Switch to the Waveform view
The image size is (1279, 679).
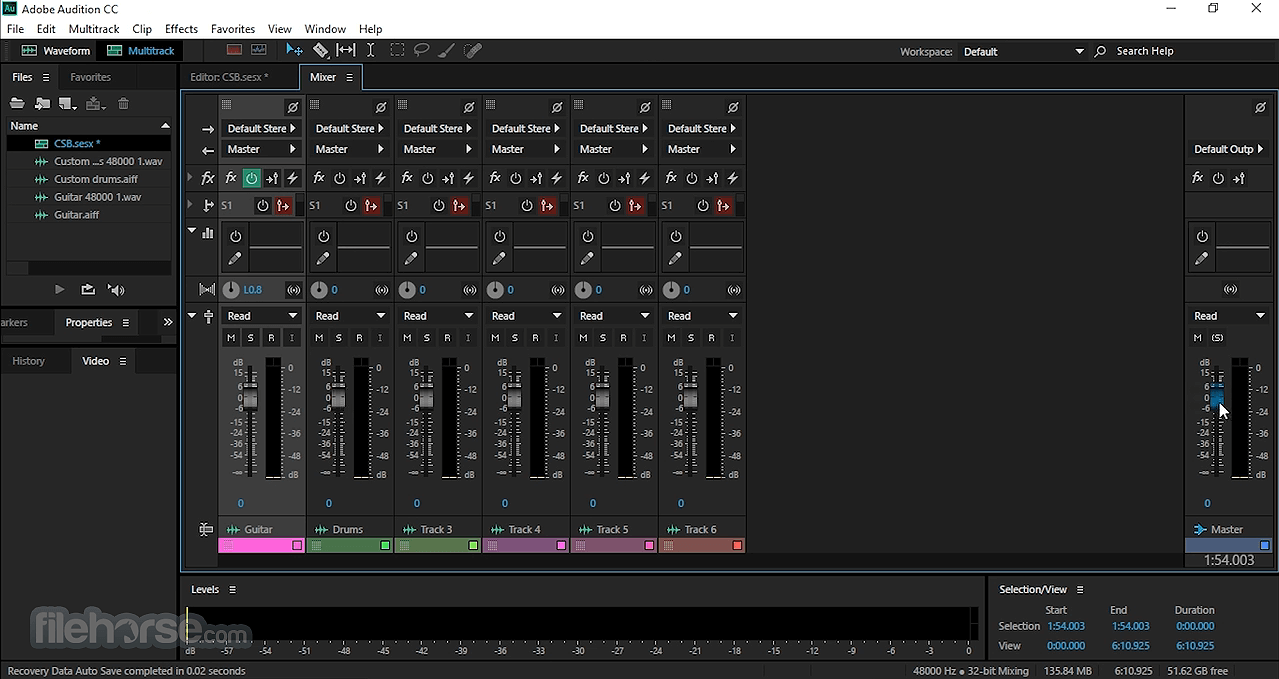(x=57, y=50)
